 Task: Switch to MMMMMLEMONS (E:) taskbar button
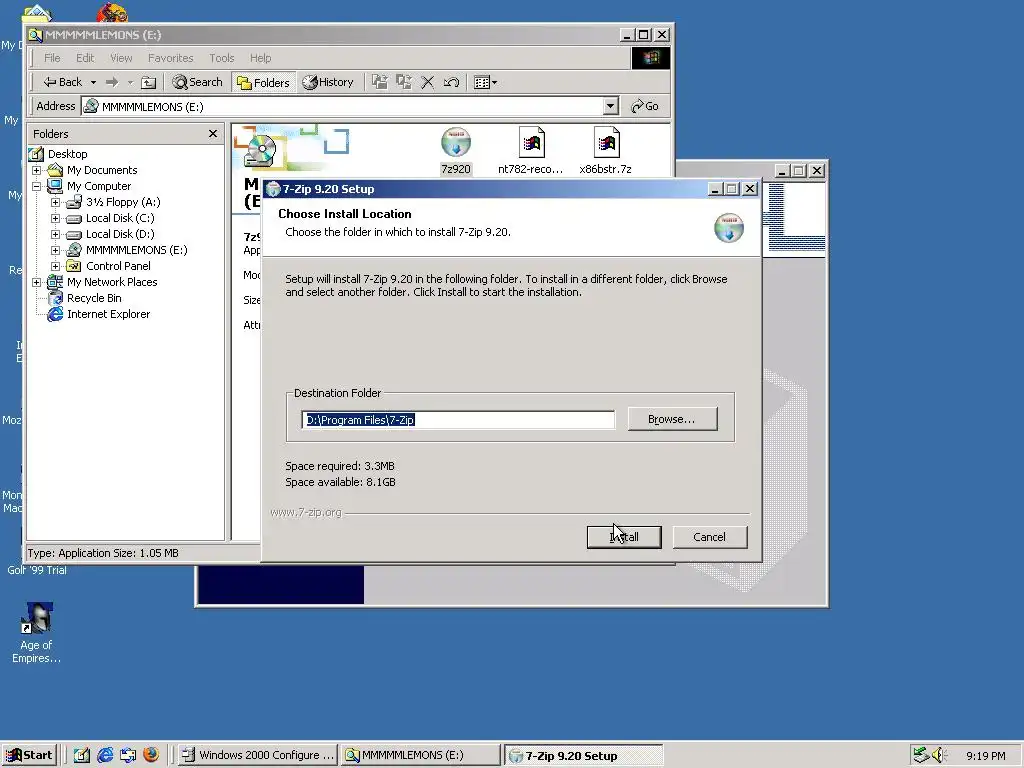click(421, 755)
